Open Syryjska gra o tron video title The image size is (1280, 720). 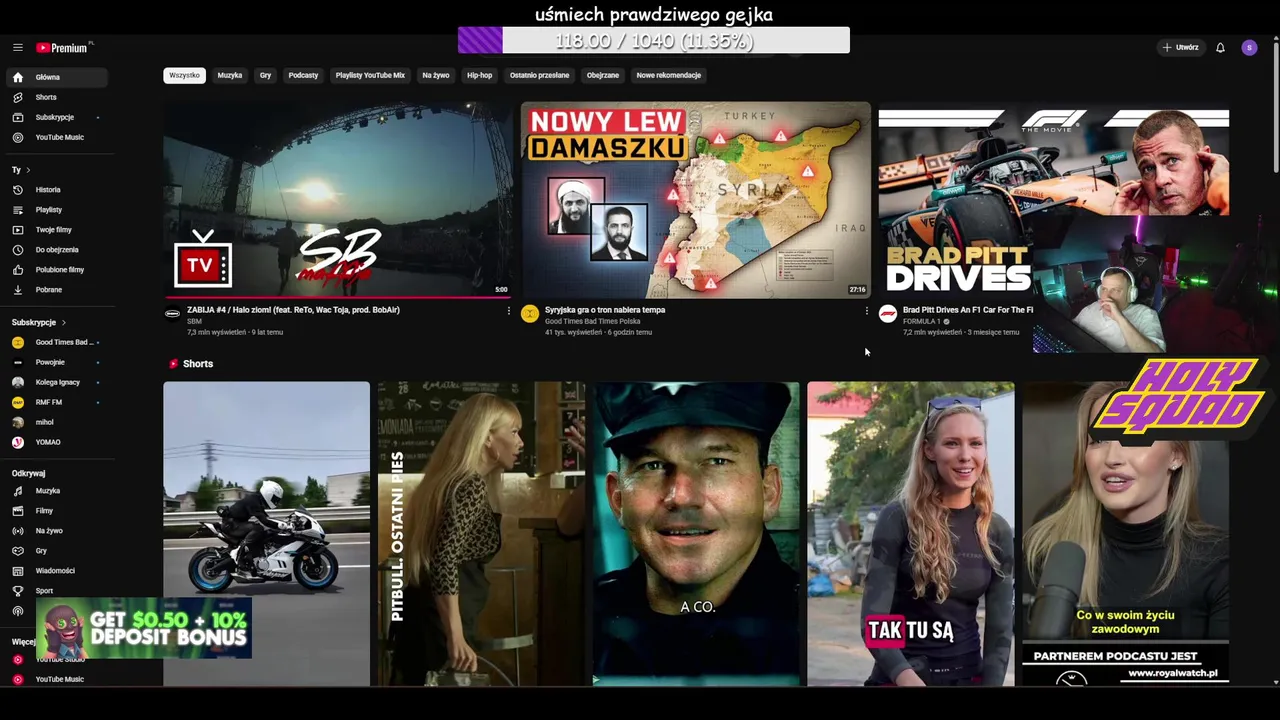[x=605, y=310]
